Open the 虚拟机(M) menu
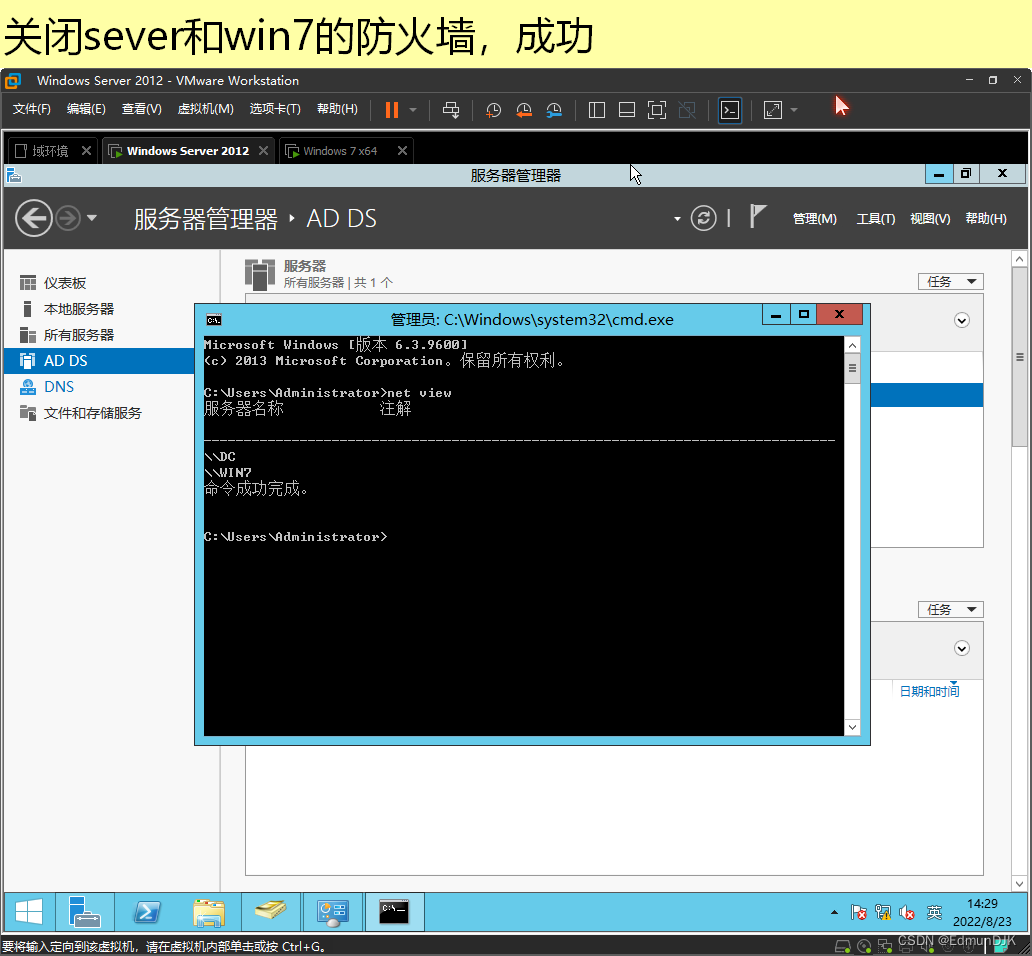 point(205,109)
